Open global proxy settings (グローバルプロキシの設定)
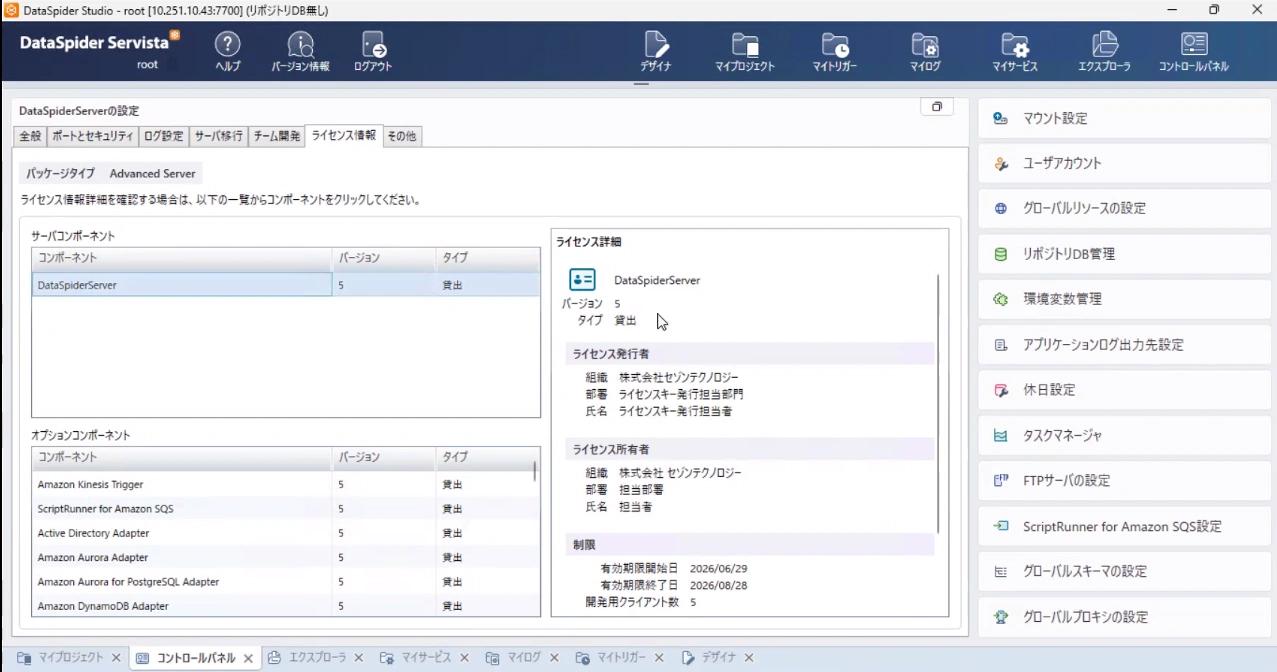This screenshot has width=1277, height=672. pos(1125,617)
